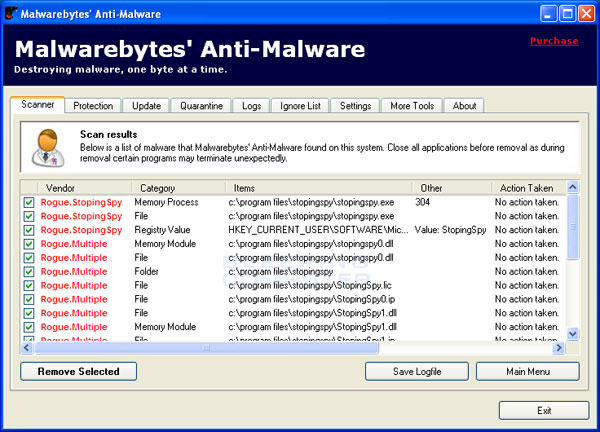
Task: Click the Remove Selected button
Action: pos(78,372)
